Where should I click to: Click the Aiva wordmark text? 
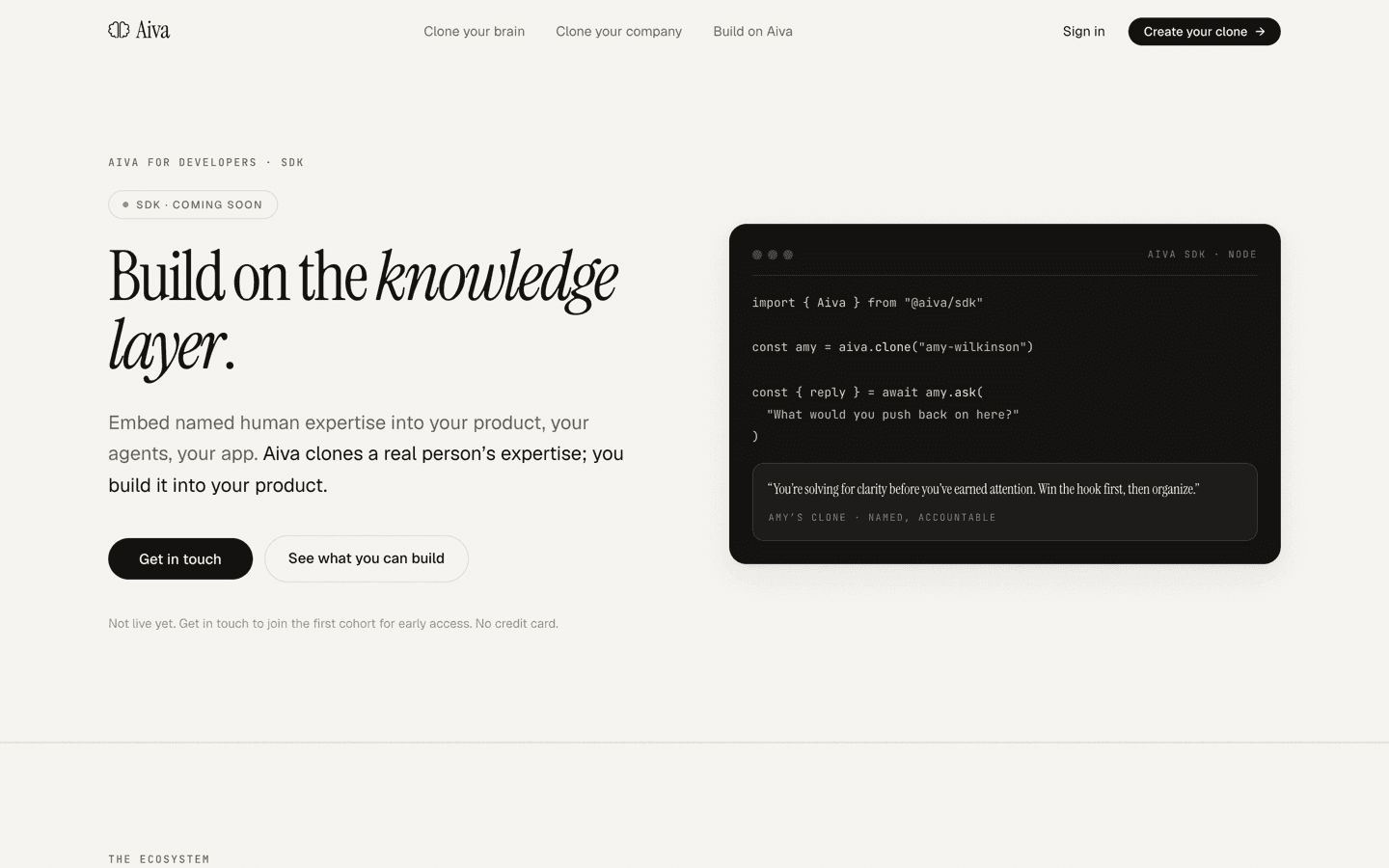152,30
